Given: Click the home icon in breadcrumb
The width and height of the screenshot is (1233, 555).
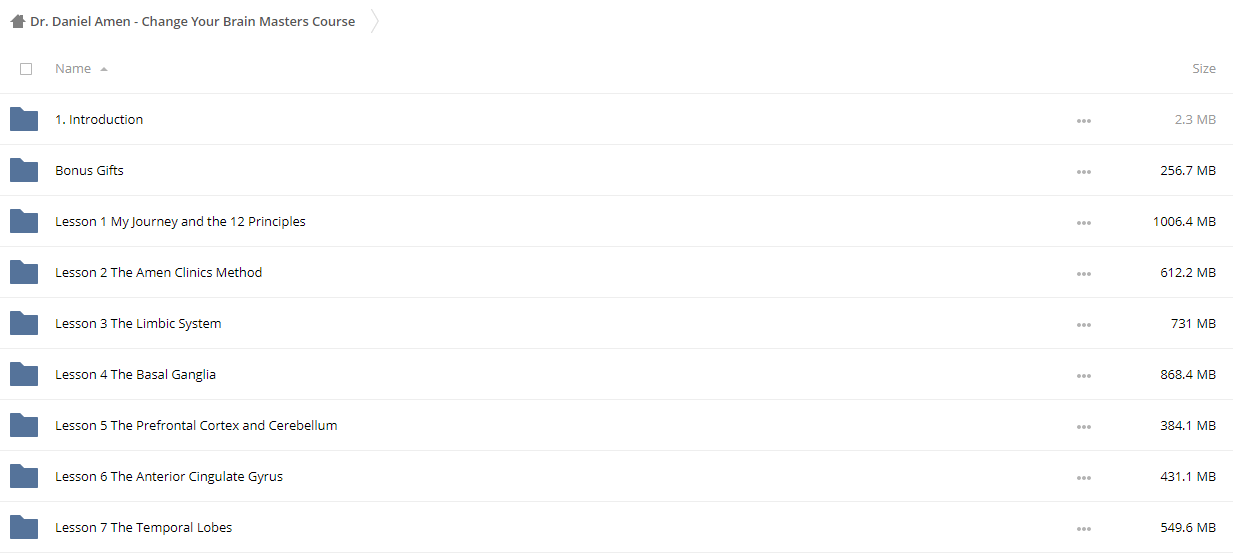Looking at the screenshot, I should coord(18,21).
